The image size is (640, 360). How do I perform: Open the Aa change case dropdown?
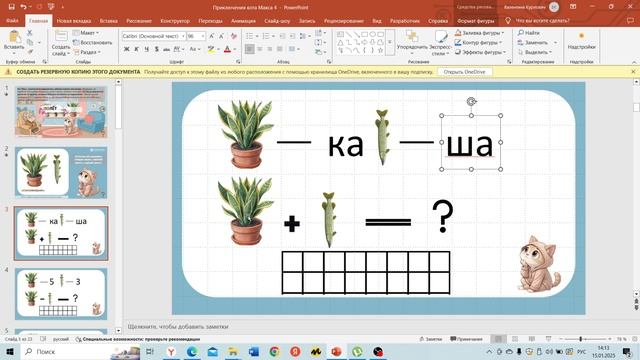tap(194, 49)
